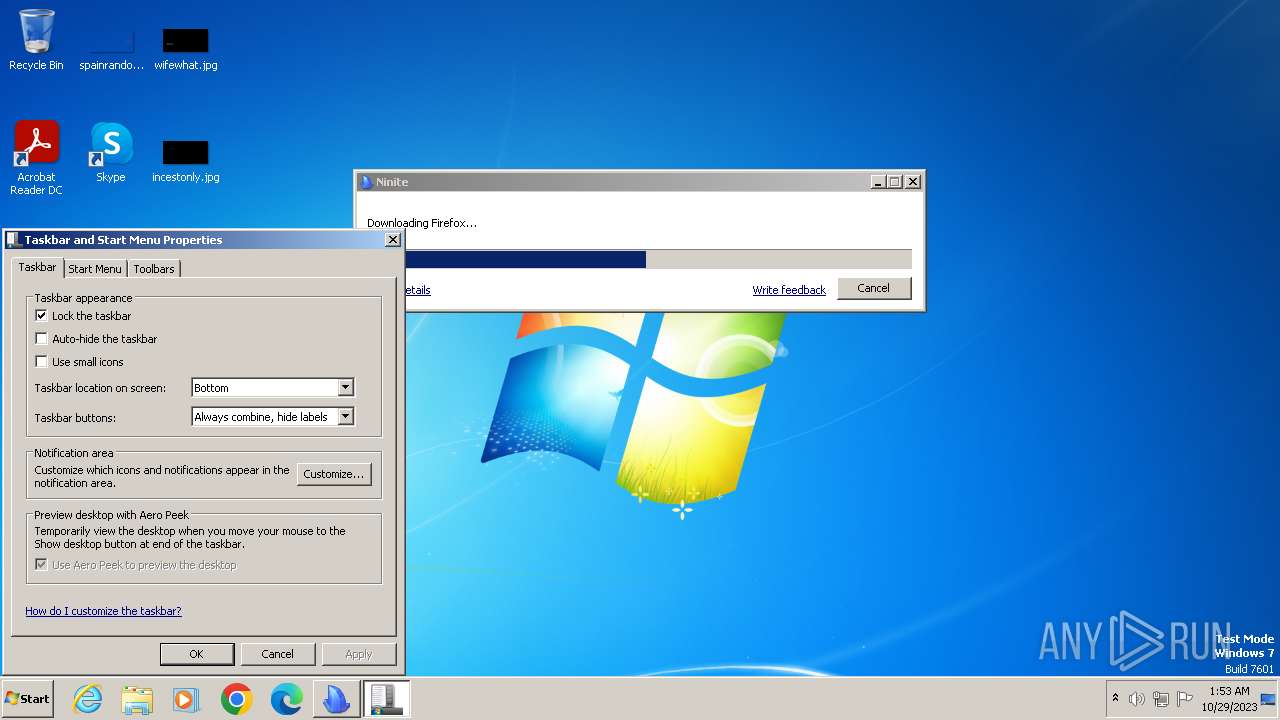Click Write feedback link in Ninite
Screen dimensions: 1280x720
tap(789, 290)
